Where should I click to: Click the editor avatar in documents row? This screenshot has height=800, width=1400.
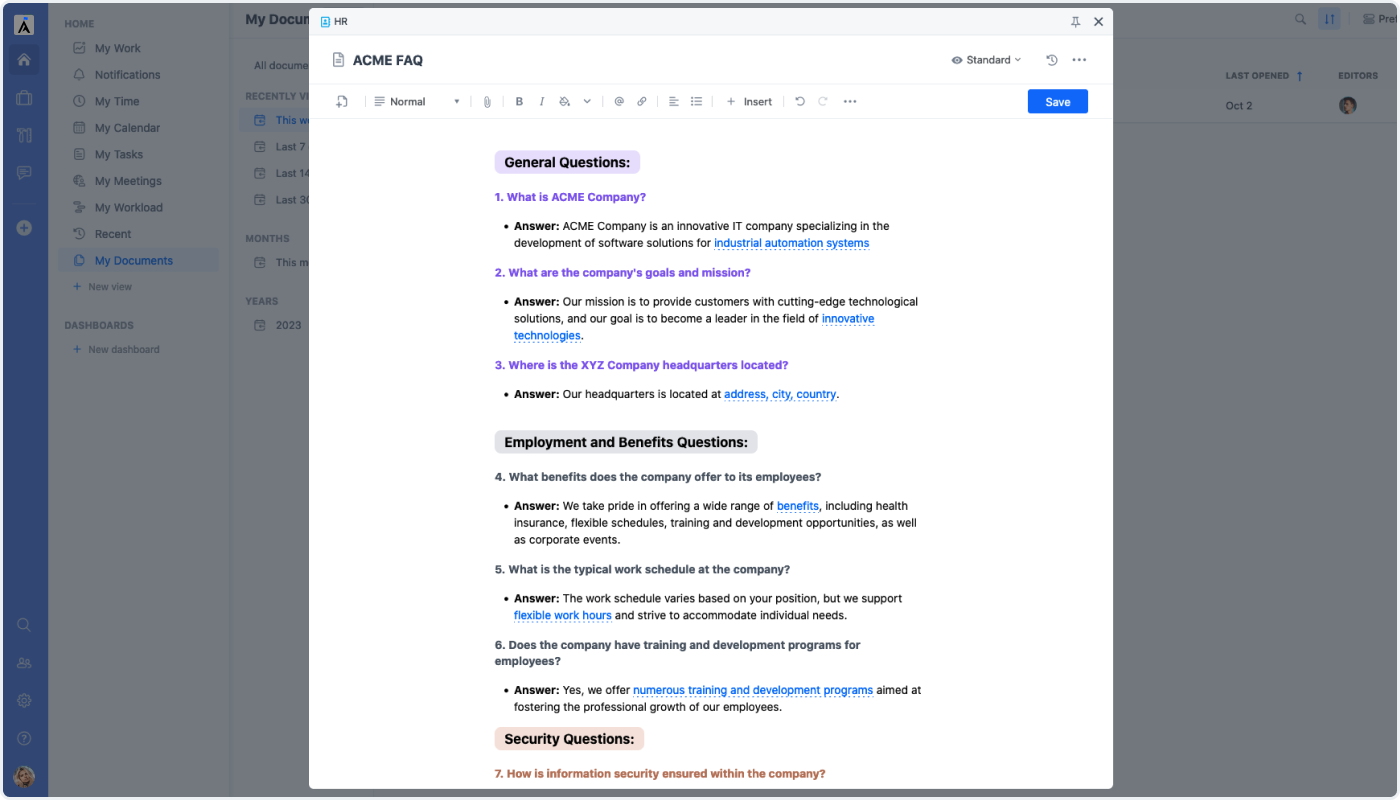[1348, 105]
